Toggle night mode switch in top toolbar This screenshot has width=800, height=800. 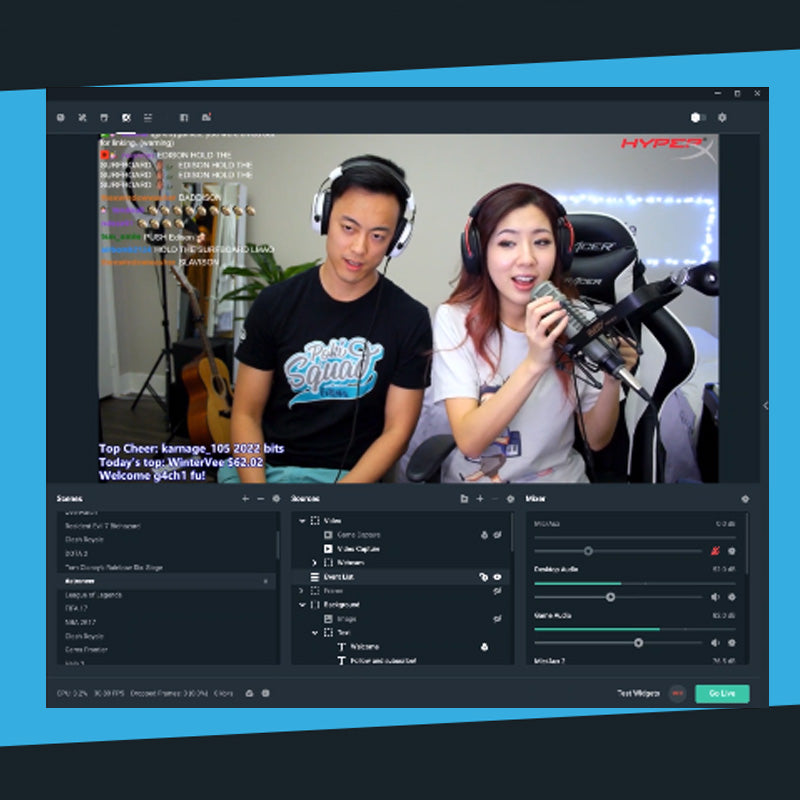pyautogui.click(x=698, y=117)
